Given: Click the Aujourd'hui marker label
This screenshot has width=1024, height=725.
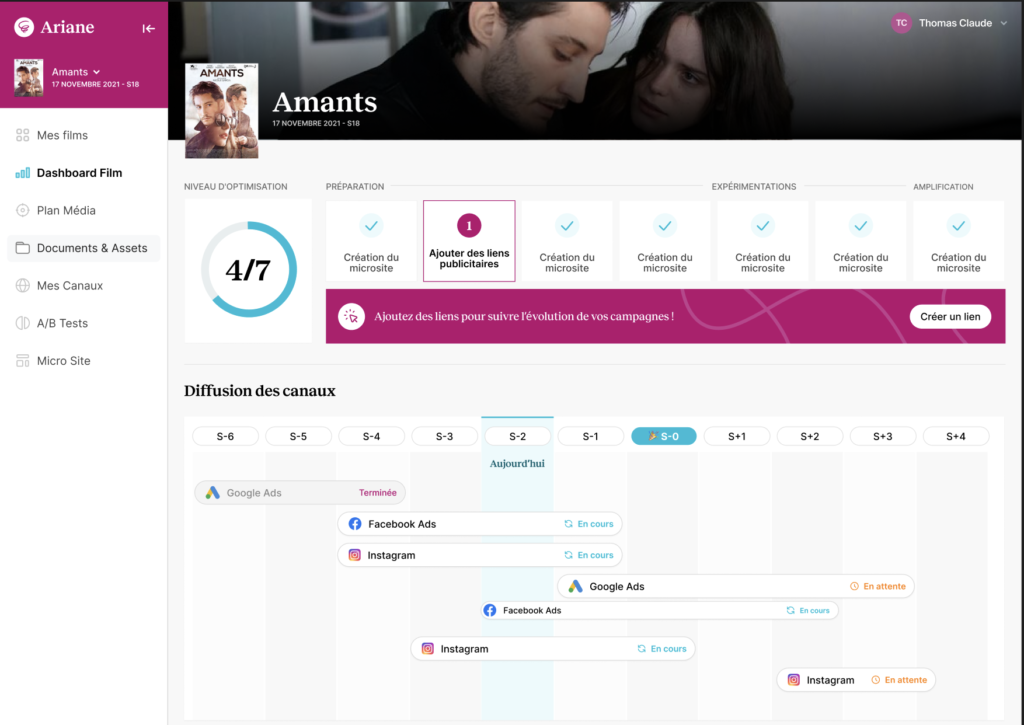Looking at the screenshot, I should (x=517, y=464).
